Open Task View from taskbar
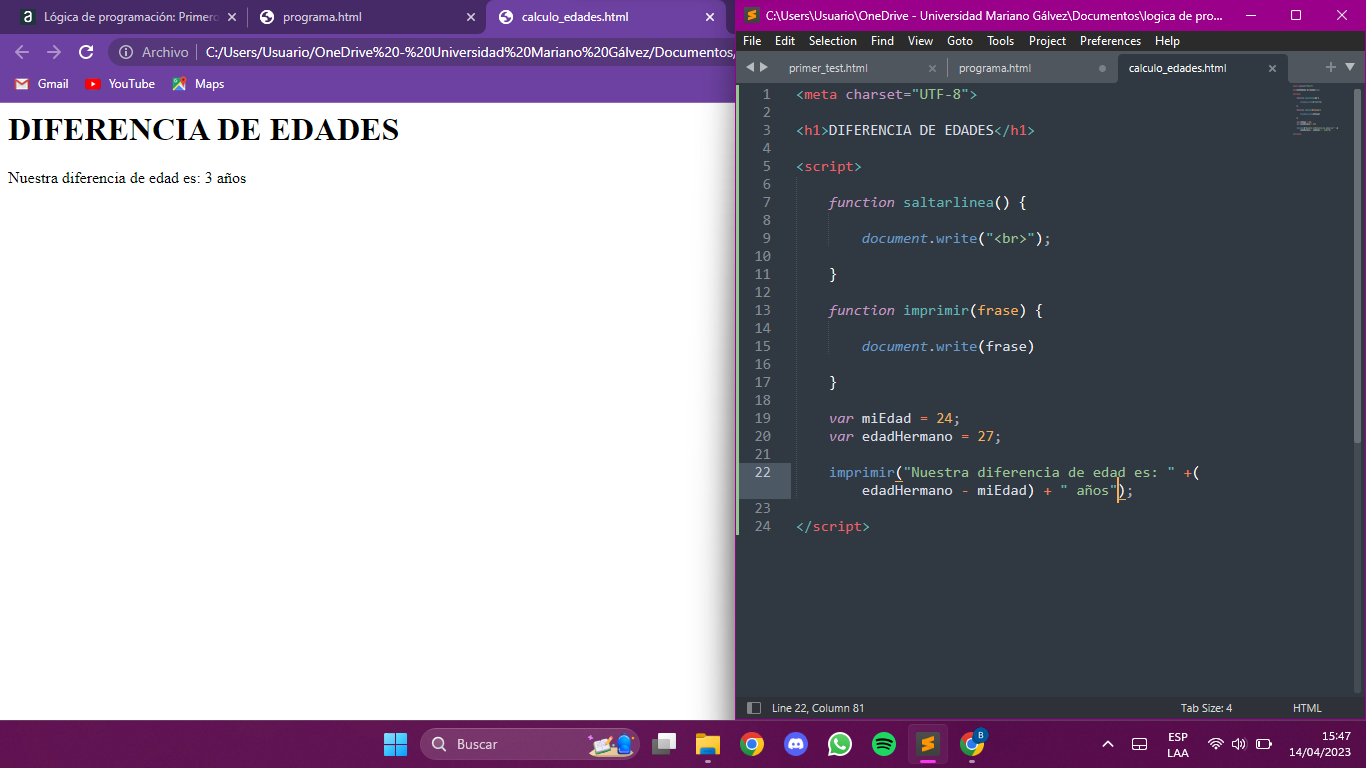This screenshot has height=768, width=1366. 664,744
